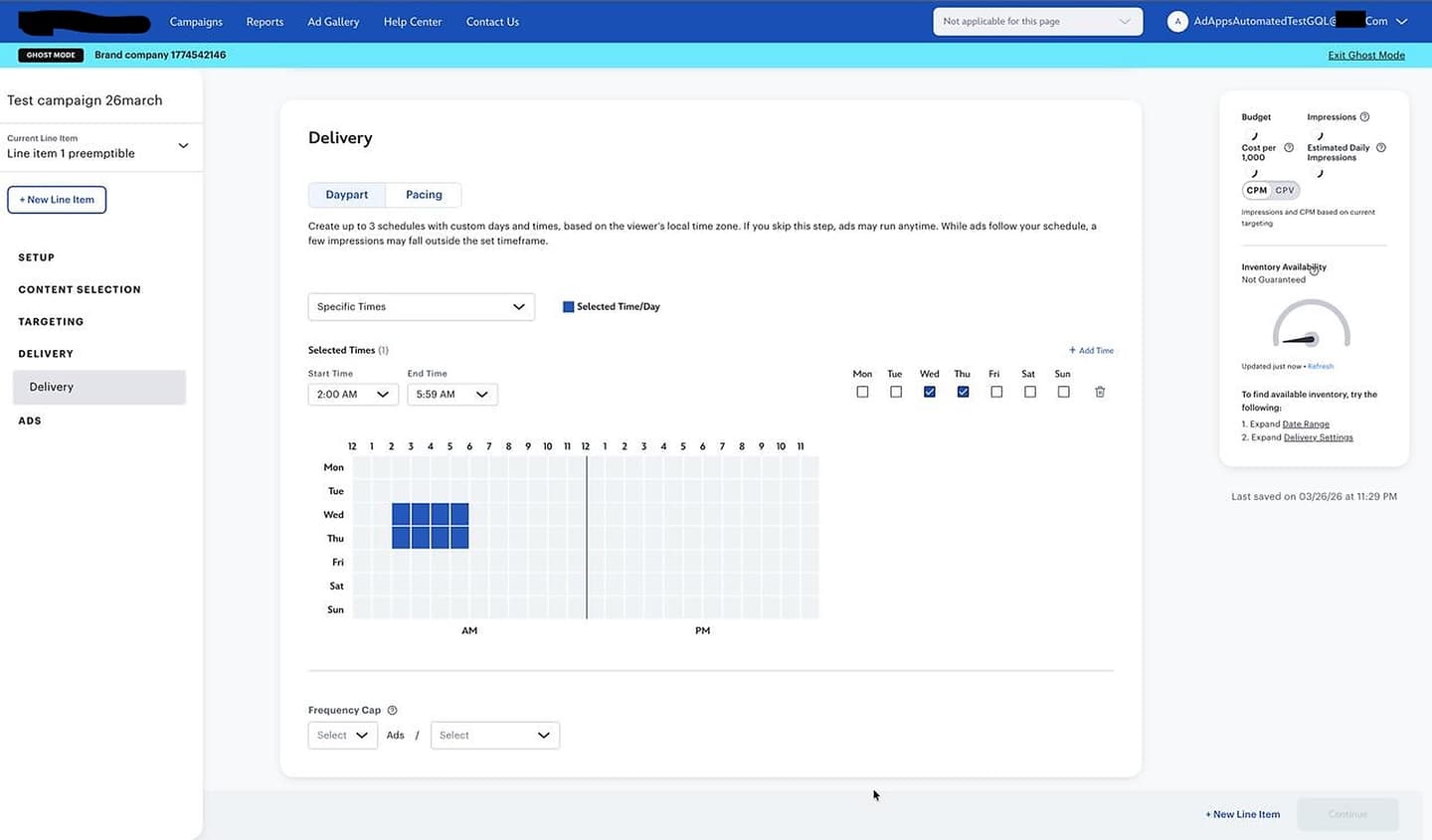Screen dimensions: 1432x840
Task: Switch to the Pacing tab
Action: (x=423, y=194)
